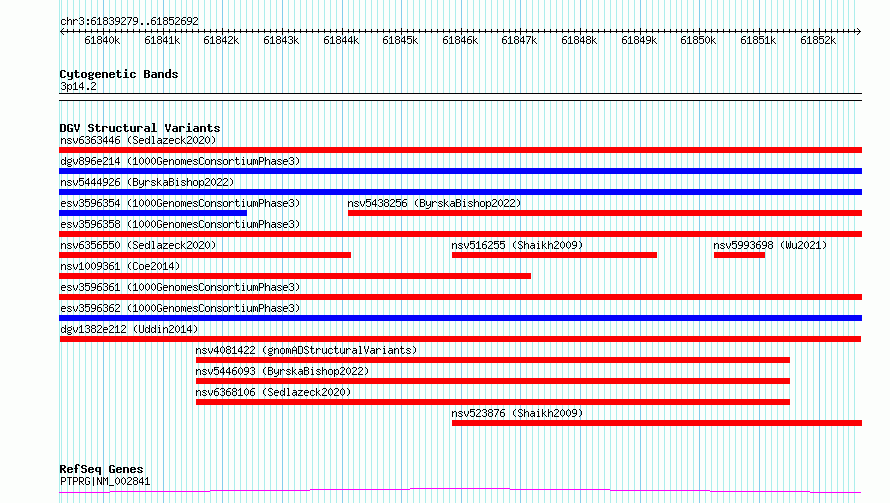Click the 61848k ruler mark
The image size is (890, 503).
coord(579,40)
